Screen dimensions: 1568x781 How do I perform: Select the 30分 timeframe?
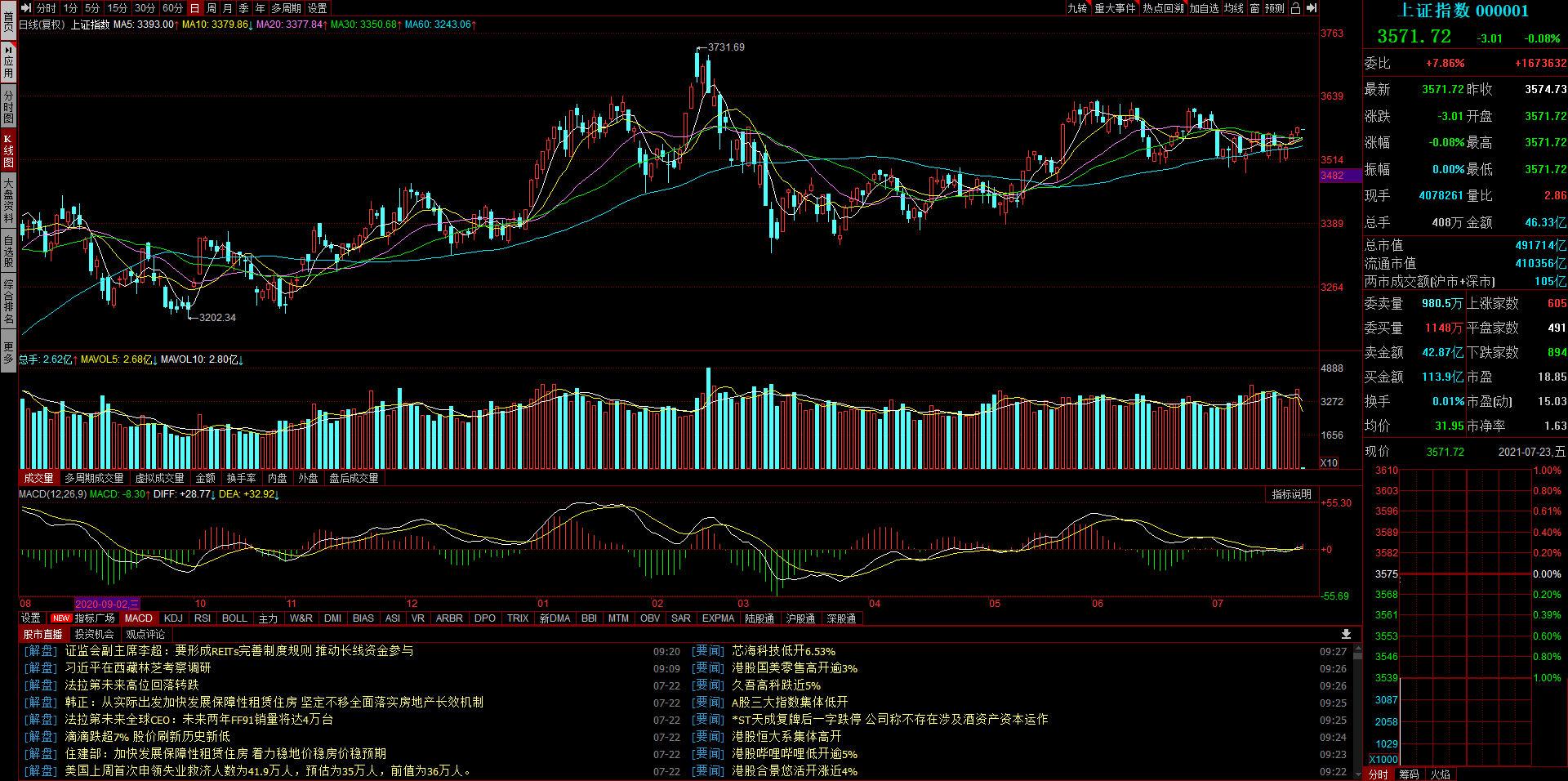click(145, 8)
